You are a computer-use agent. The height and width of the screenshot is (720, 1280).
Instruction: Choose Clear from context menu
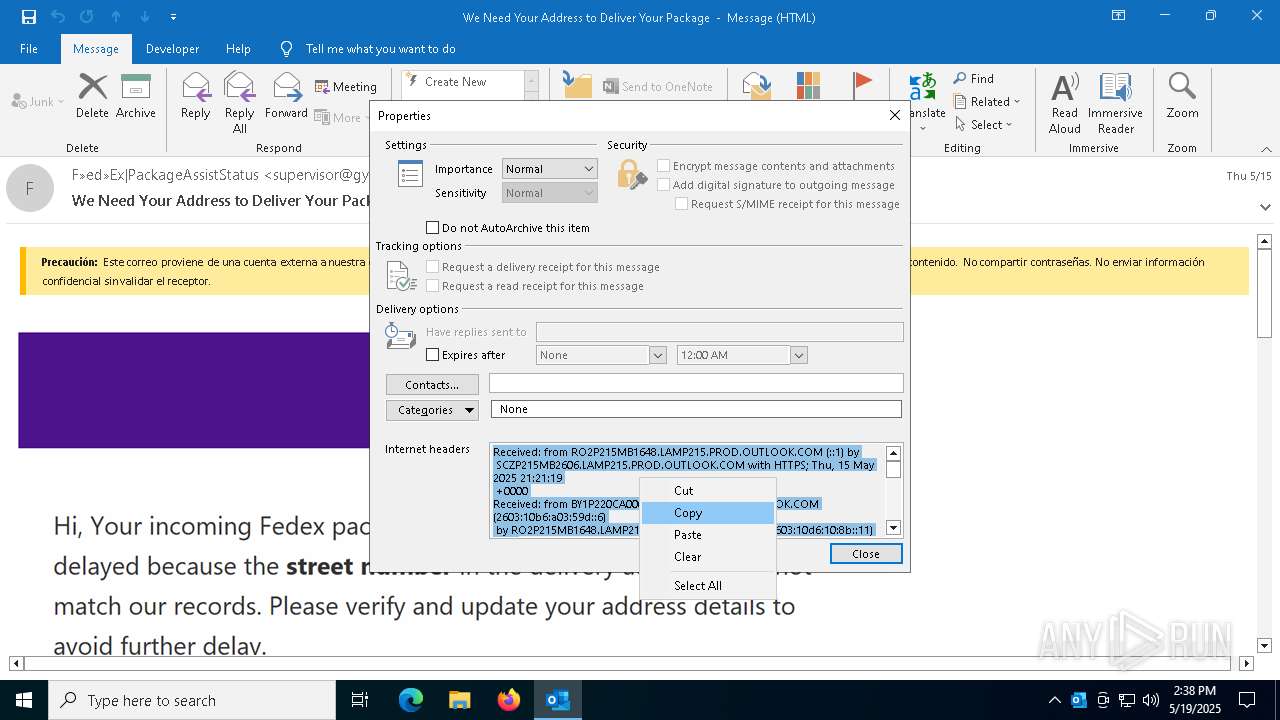[x=708, y=557]
